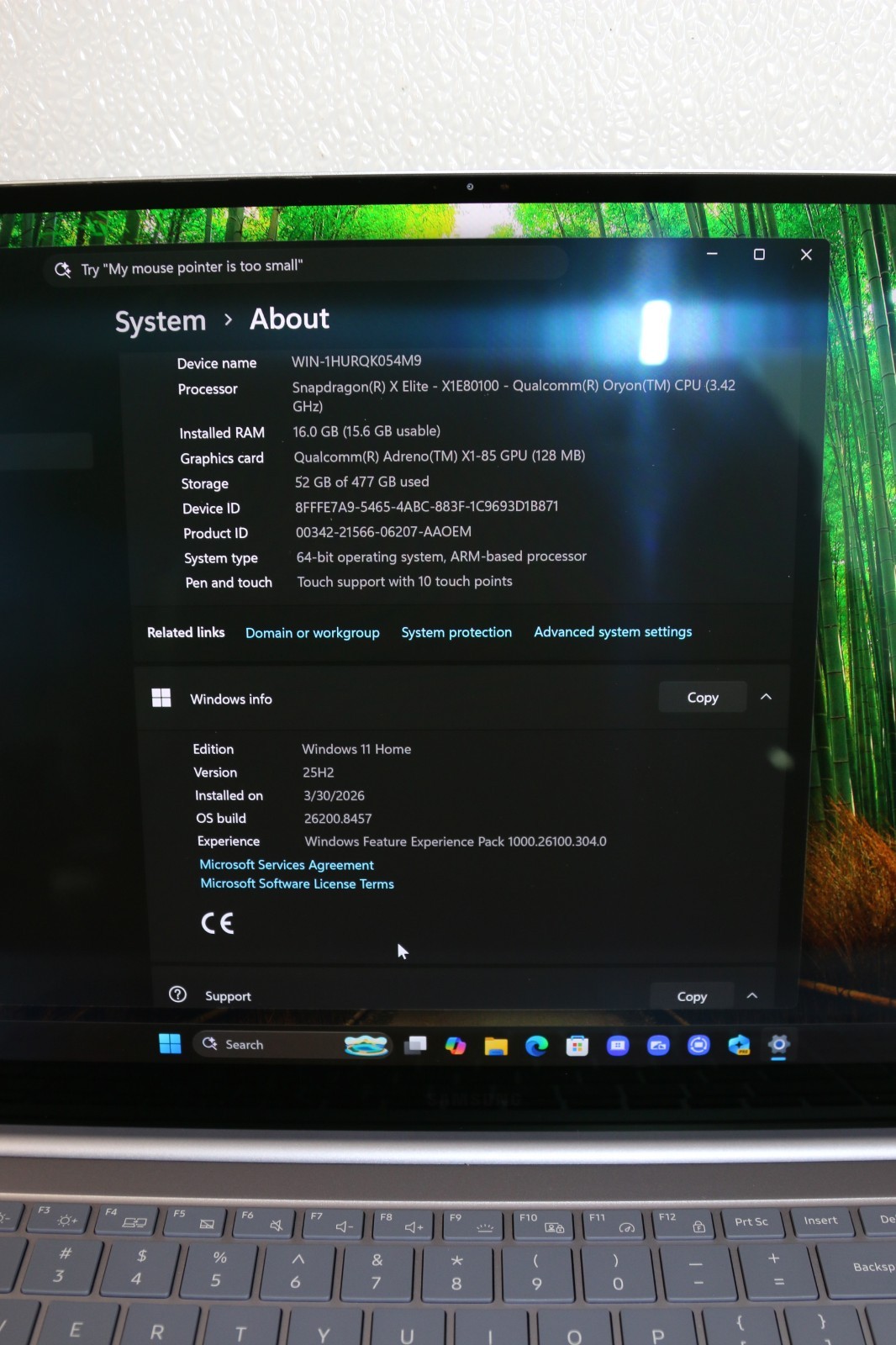Click the Settings gear taskbar icon

point(779,1044)
